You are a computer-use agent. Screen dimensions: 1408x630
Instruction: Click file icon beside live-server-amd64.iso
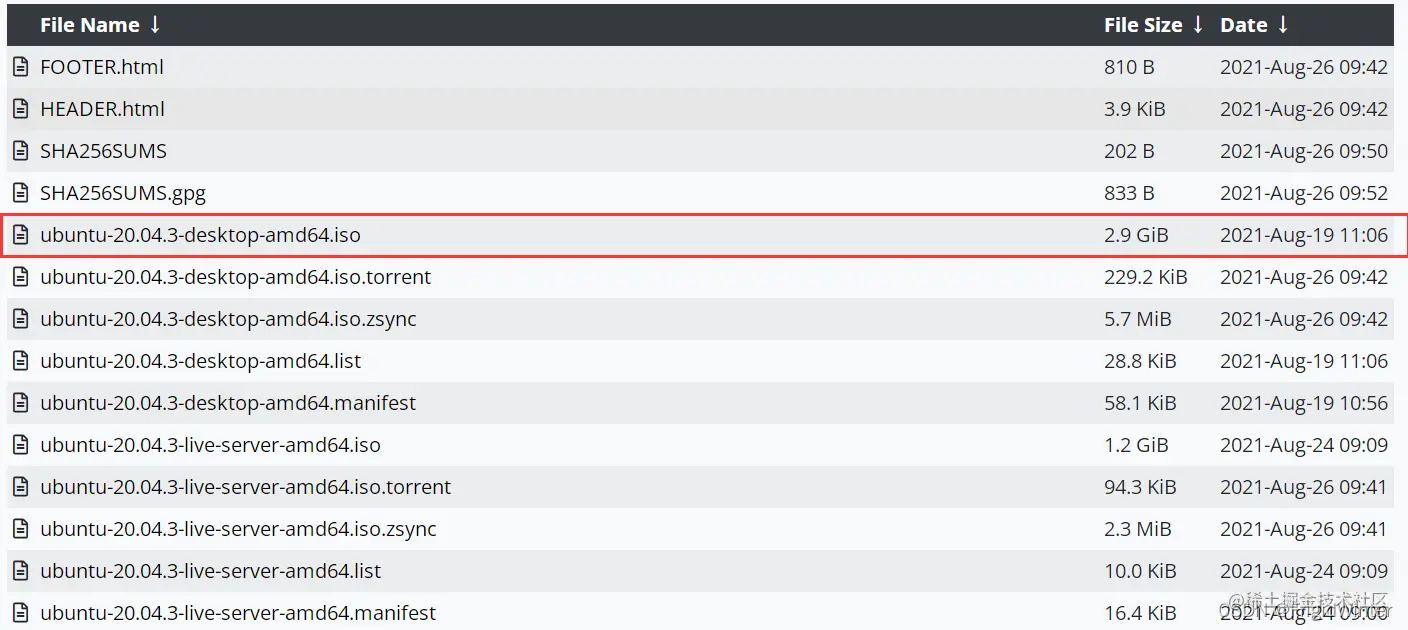coord(20,445)
